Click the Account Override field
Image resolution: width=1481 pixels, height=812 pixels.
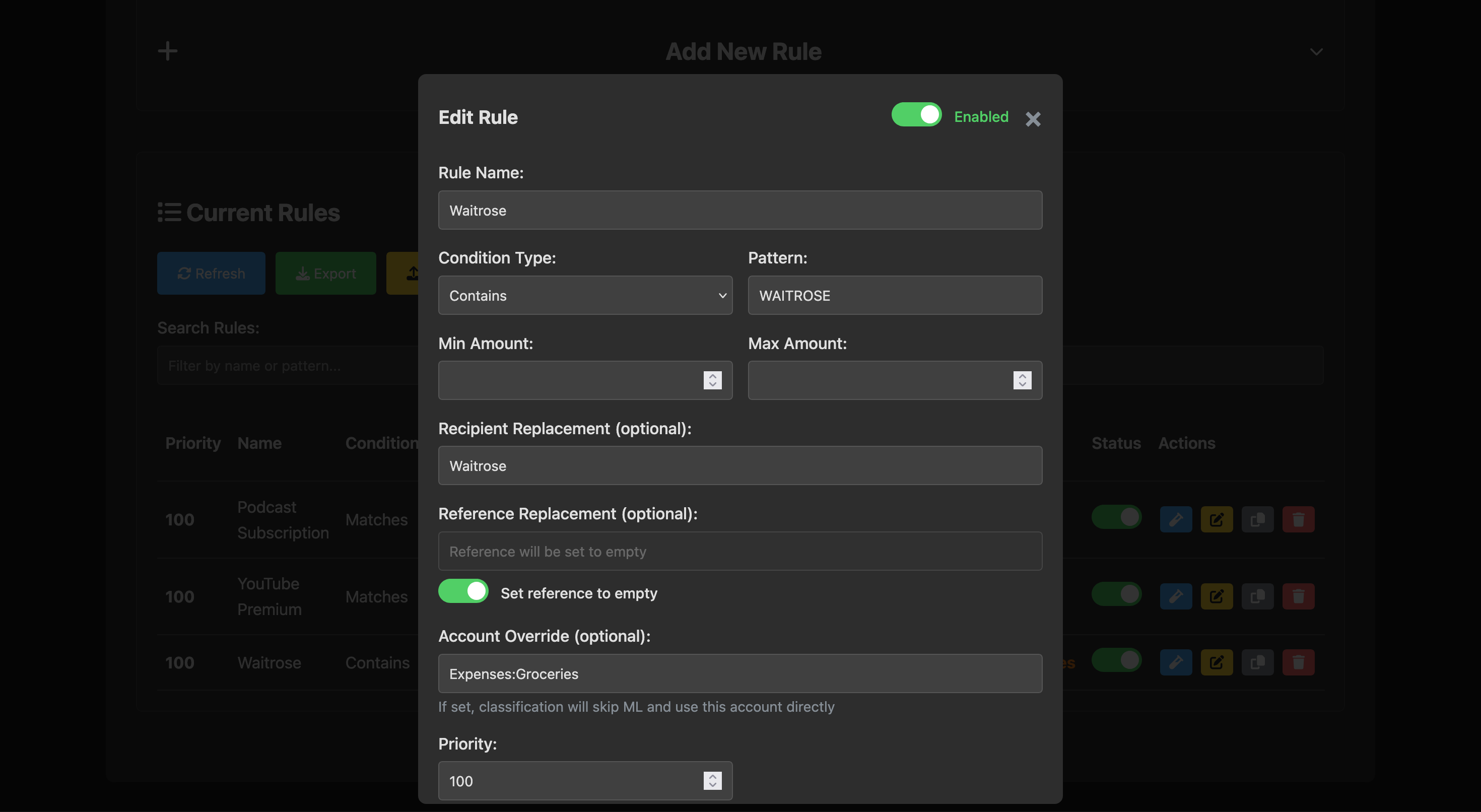[740, 674]
